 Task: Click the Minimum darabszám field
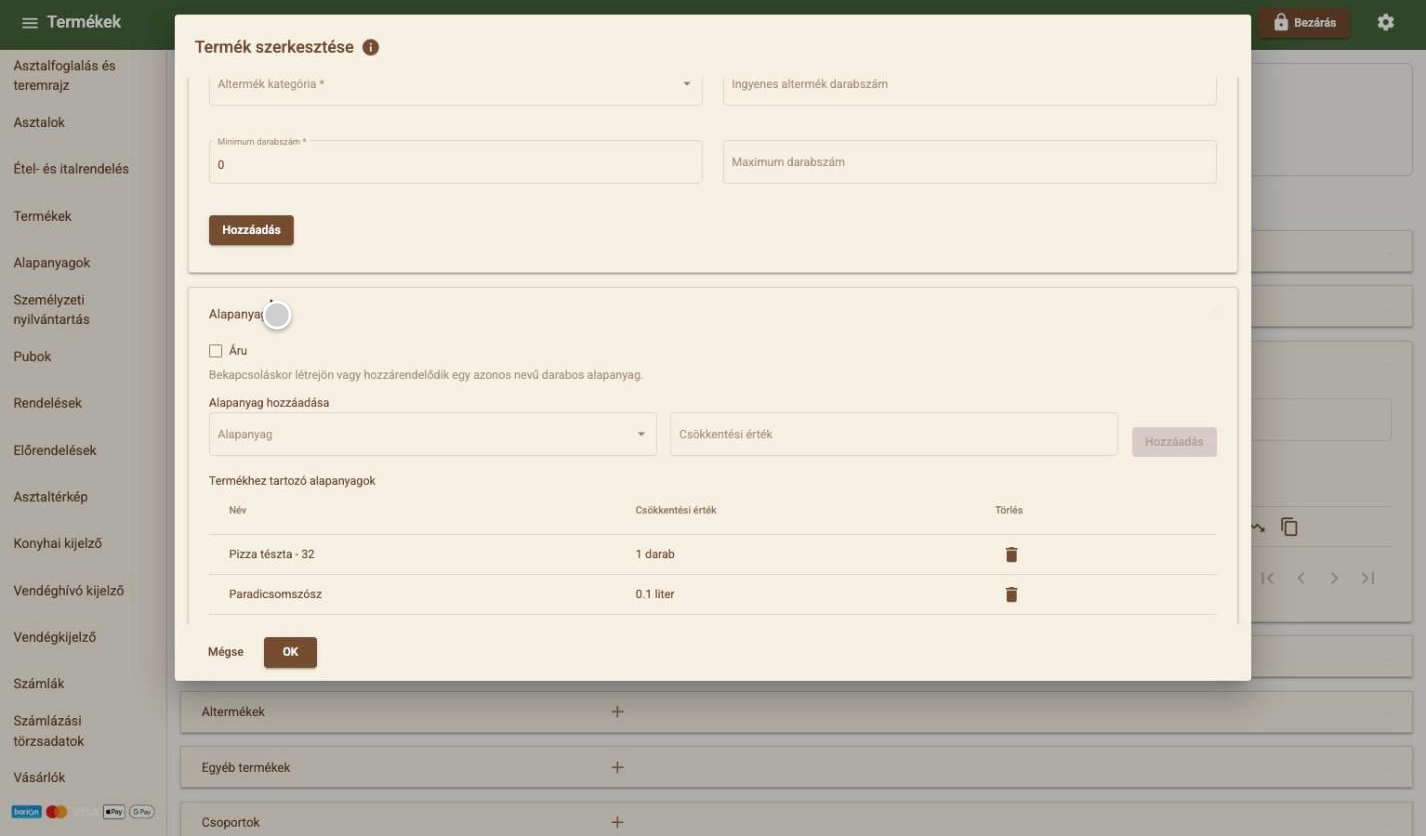(x=455, y=162)
